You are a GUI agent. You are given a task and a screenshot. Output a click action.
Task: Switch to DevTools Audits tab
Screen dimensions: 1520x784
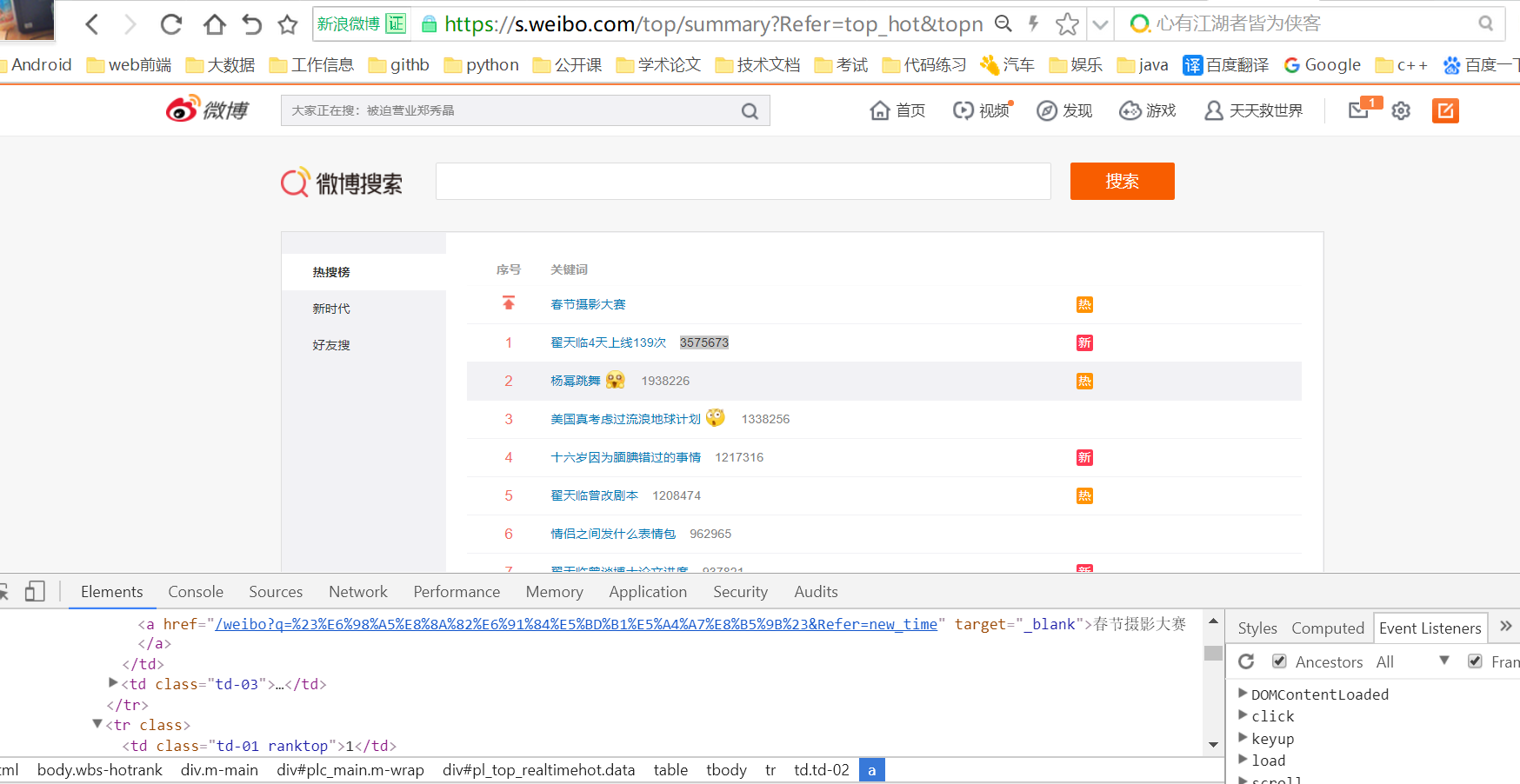816,592
